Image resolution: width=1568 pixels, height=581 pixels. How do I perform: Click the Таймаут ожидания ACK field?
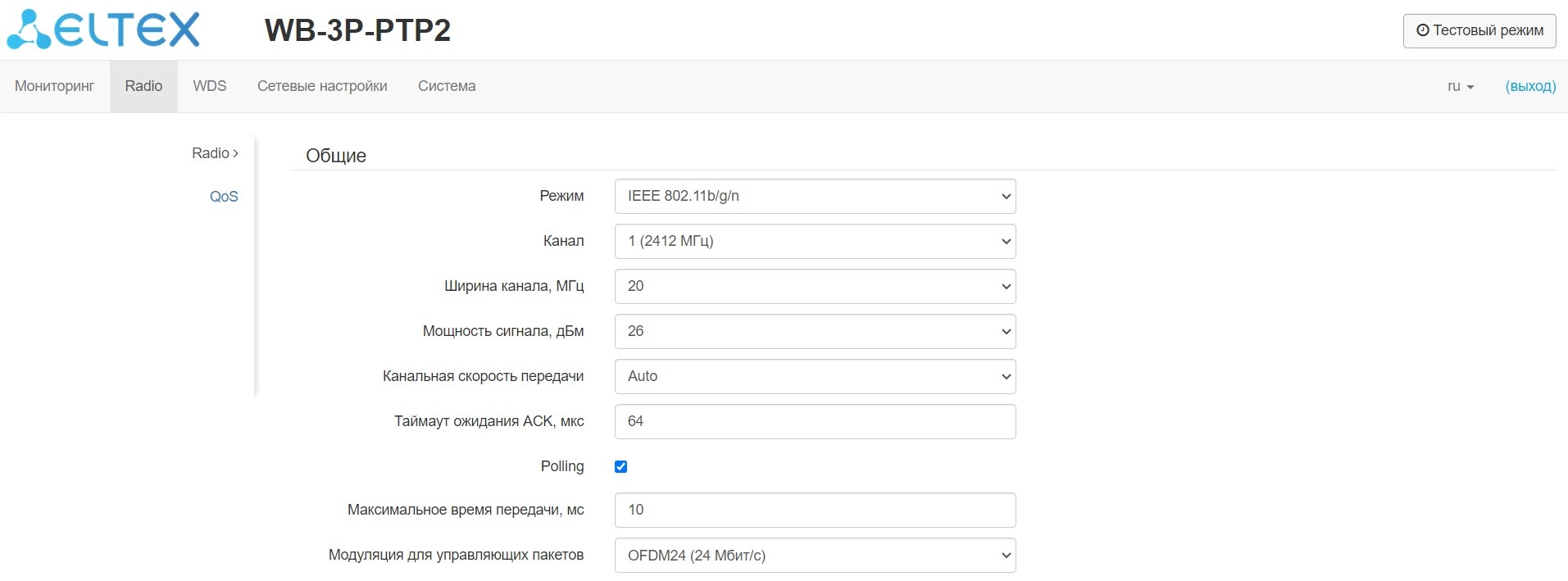[x=815, y=422]
